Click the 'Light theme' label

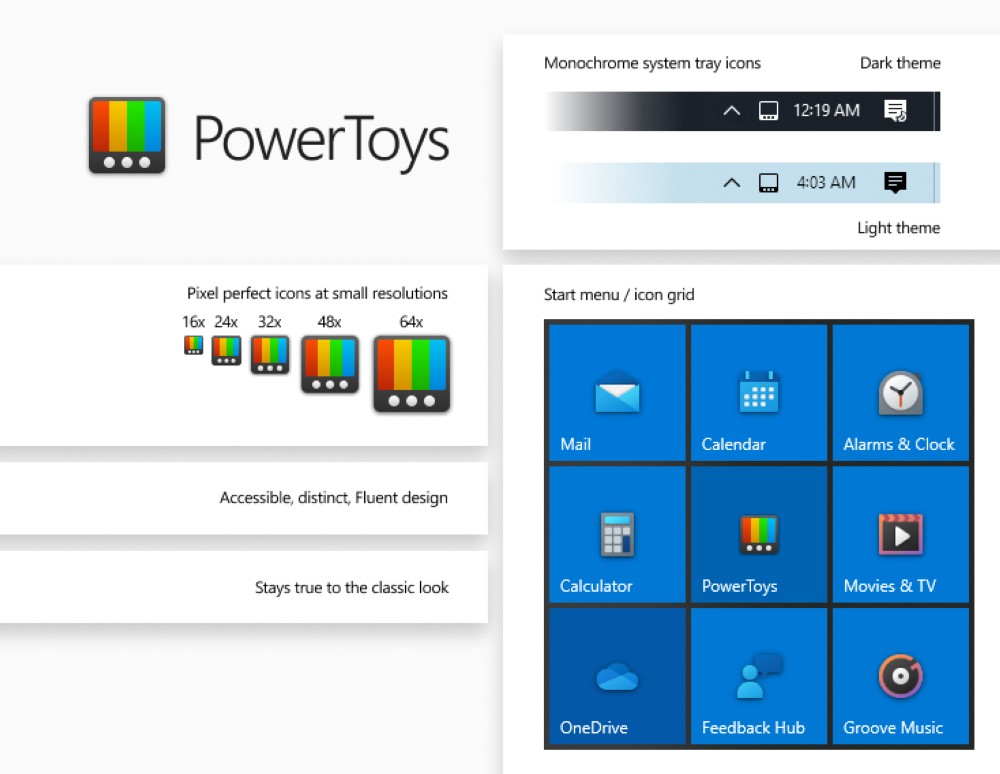899,228
